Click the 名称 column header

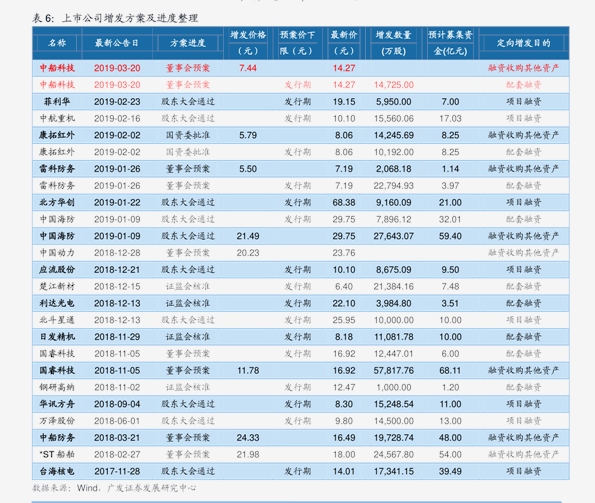[57, 43]
